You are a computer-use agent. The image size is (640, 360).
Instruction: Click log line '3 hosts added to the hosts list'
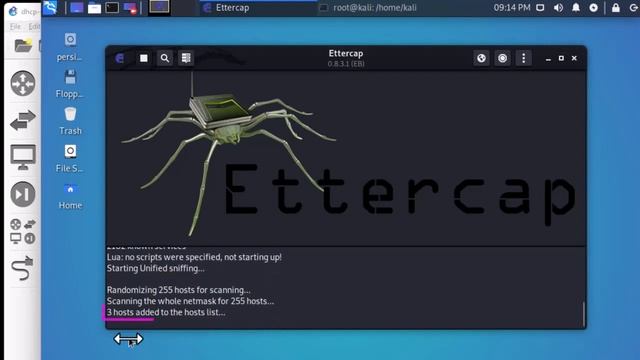point(166,312)
